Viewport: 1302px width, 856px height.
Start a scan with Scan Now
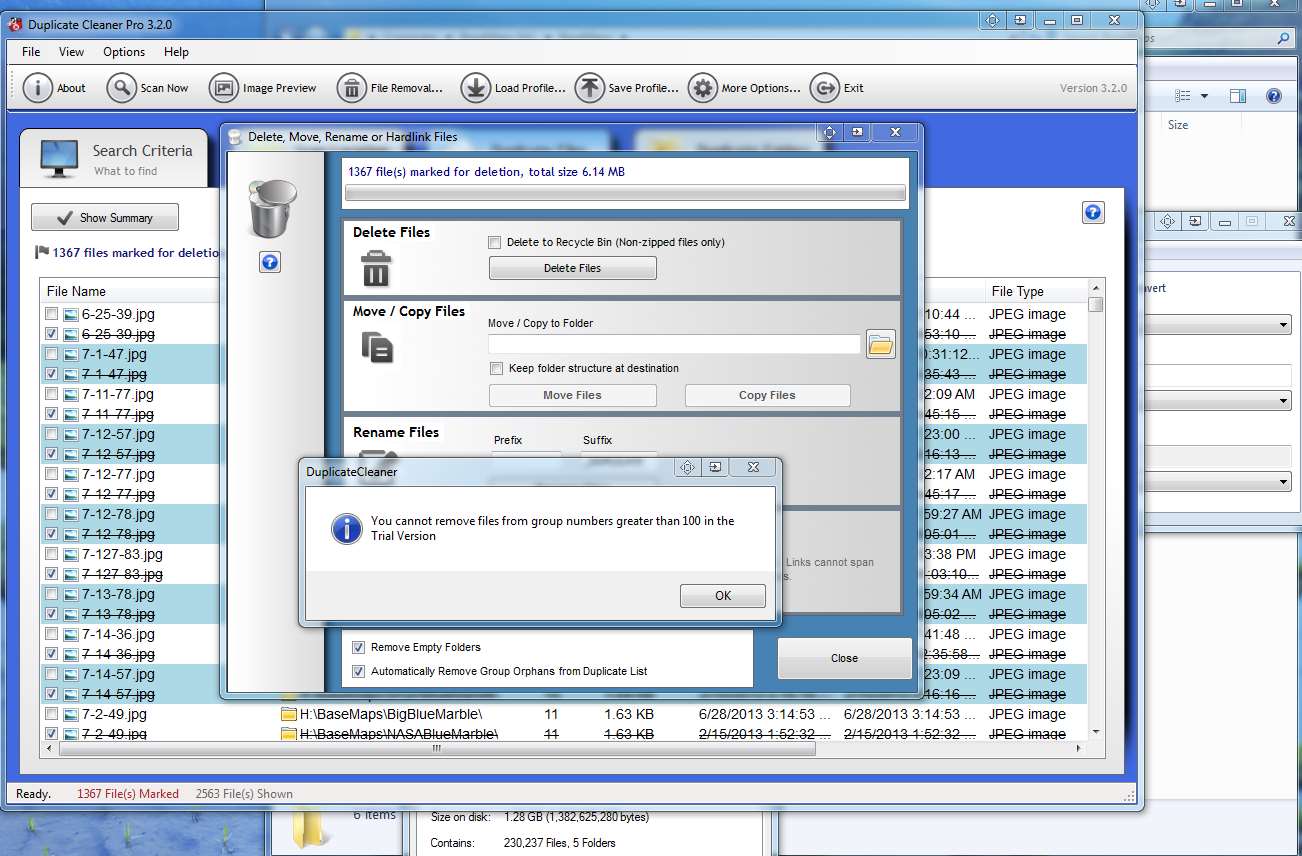click(x=121, y=88)
